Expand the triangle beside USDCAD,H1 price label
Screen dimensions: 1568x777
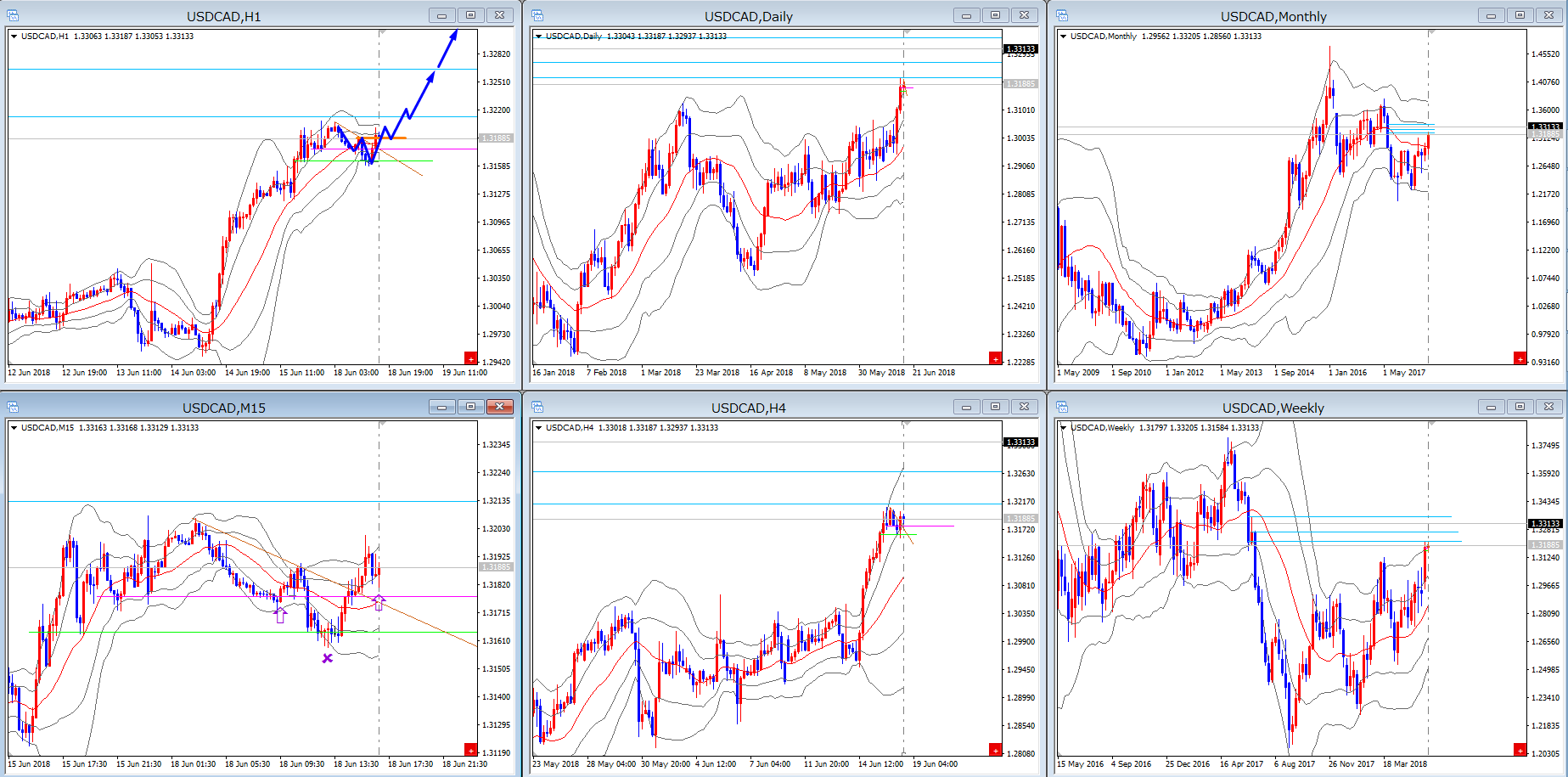pyautogui.click(x=14, y=37)
